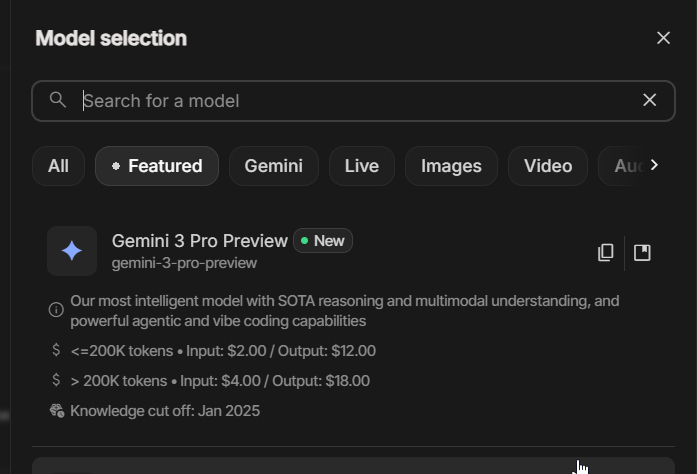This screenshot has width=697, height=474.
Task: Click the green New badge
Action: coord(323,241)
